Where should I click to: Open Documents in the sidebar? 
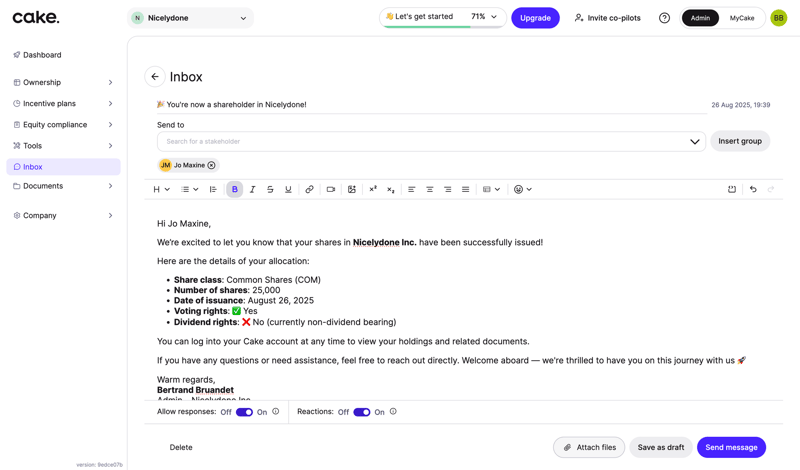coord(43,186)
